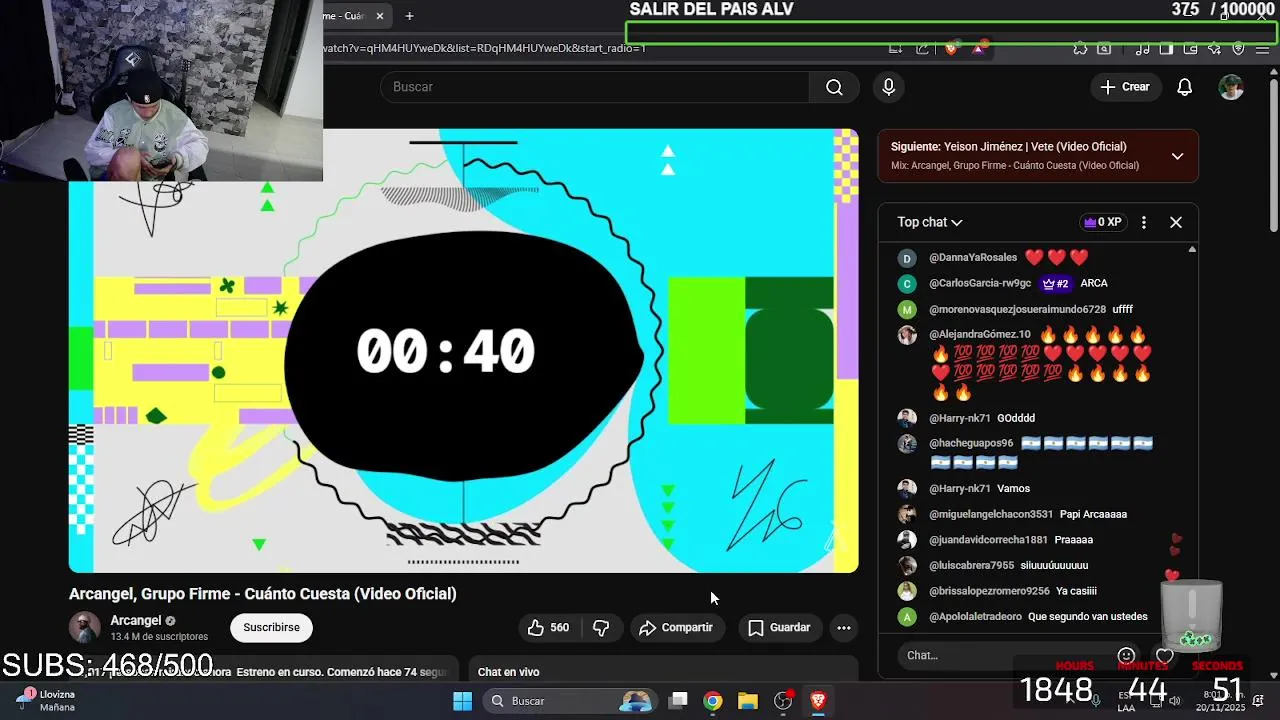Click username @luiscabrera7955 in chat
Image resolution: width=1280 pixels, height=720 pixels.
pyautogui.click(x=971, y=566)
